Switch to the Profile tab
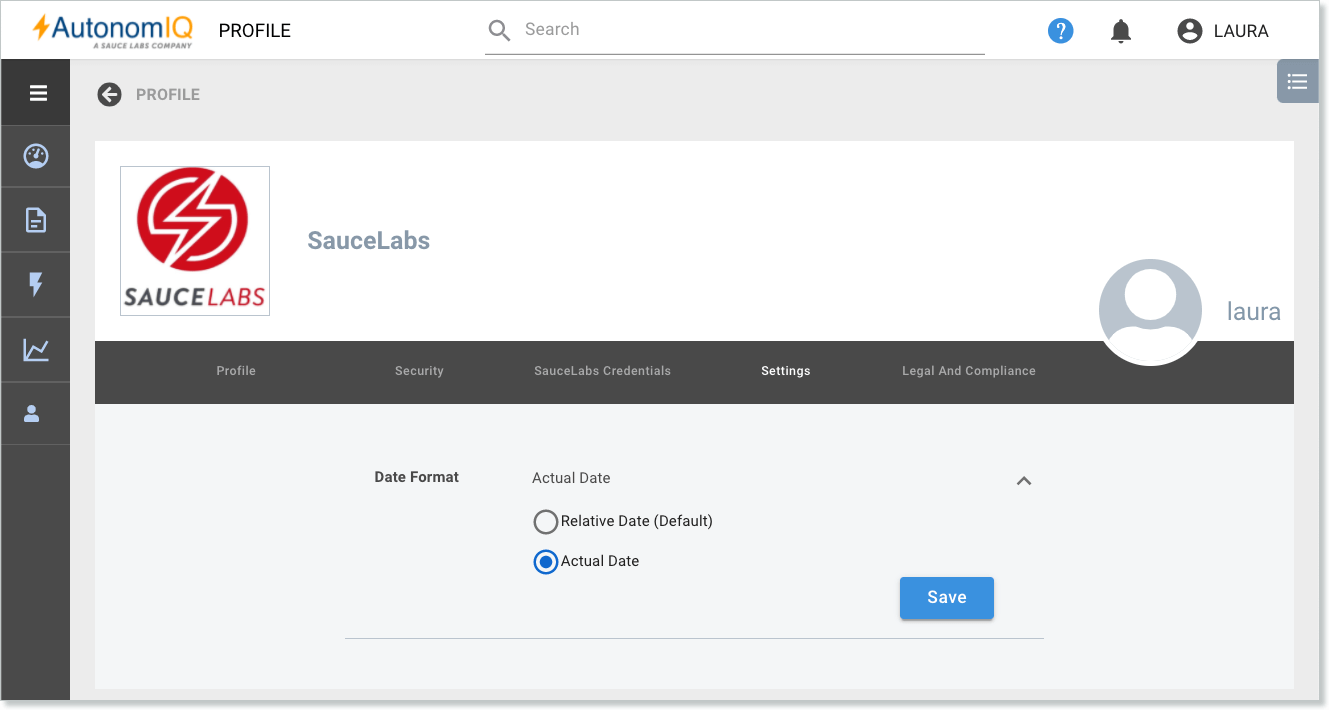1329x710 pixels. tap(236, 371)
